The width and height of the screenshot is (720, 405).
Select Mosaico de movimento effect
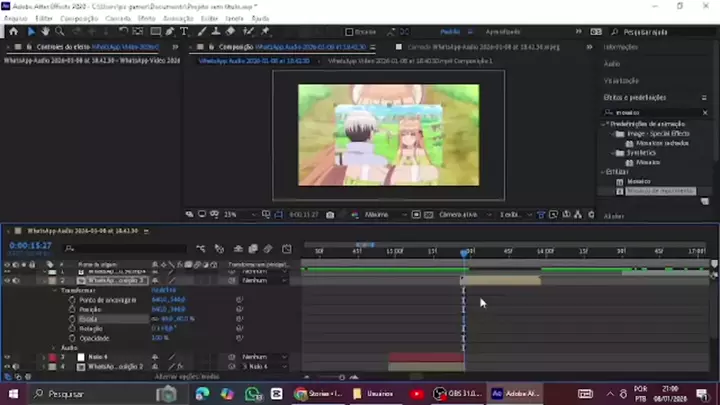[x=659, y=190]
